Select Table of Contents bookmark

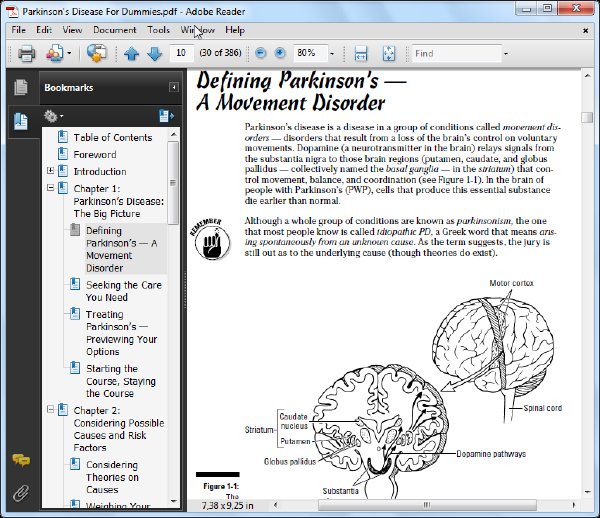113,137
